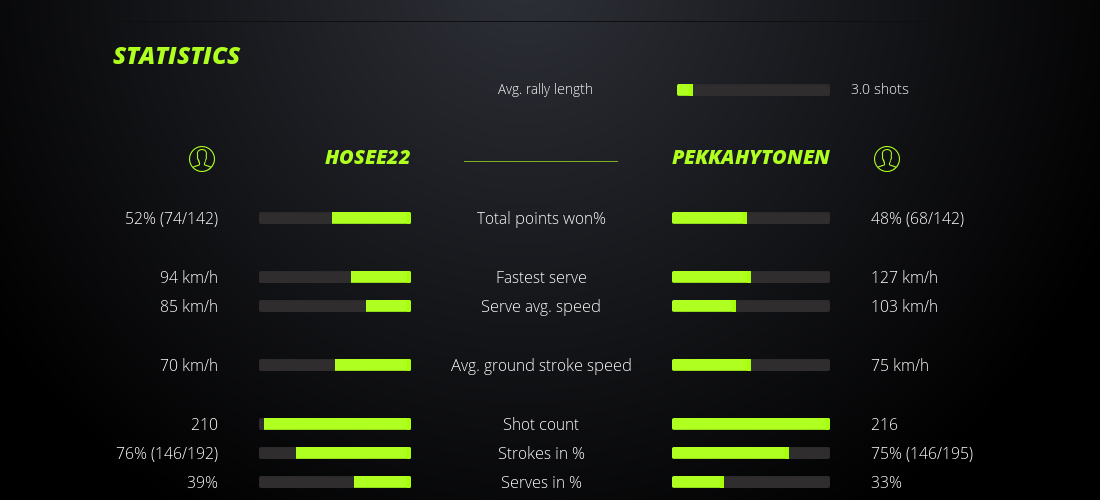This screenshot has height=500, width=1100.
Task: Click HOSEE22's Fastest serve bar
Action: coord(335,277)
